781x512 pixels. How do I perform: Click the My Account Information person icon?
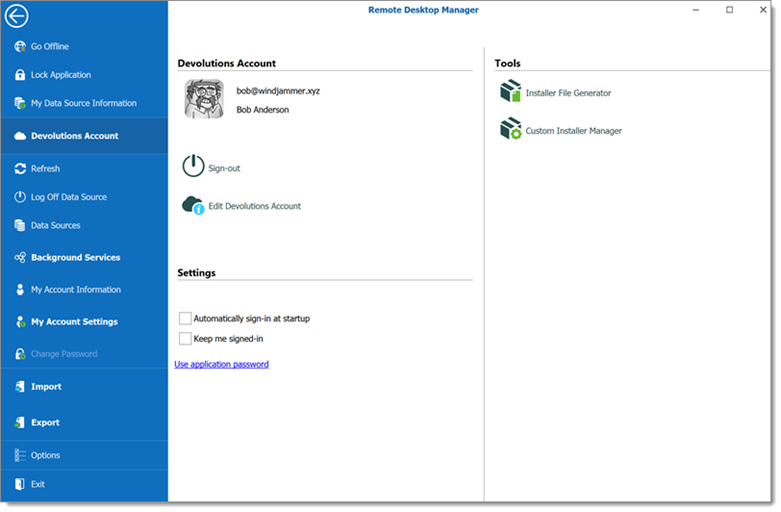tap(20, 290)
